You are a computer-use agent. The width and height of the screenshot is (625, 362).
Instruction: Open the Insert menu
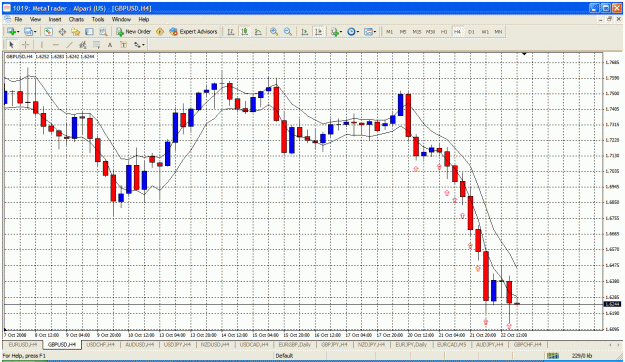(55, 19)
